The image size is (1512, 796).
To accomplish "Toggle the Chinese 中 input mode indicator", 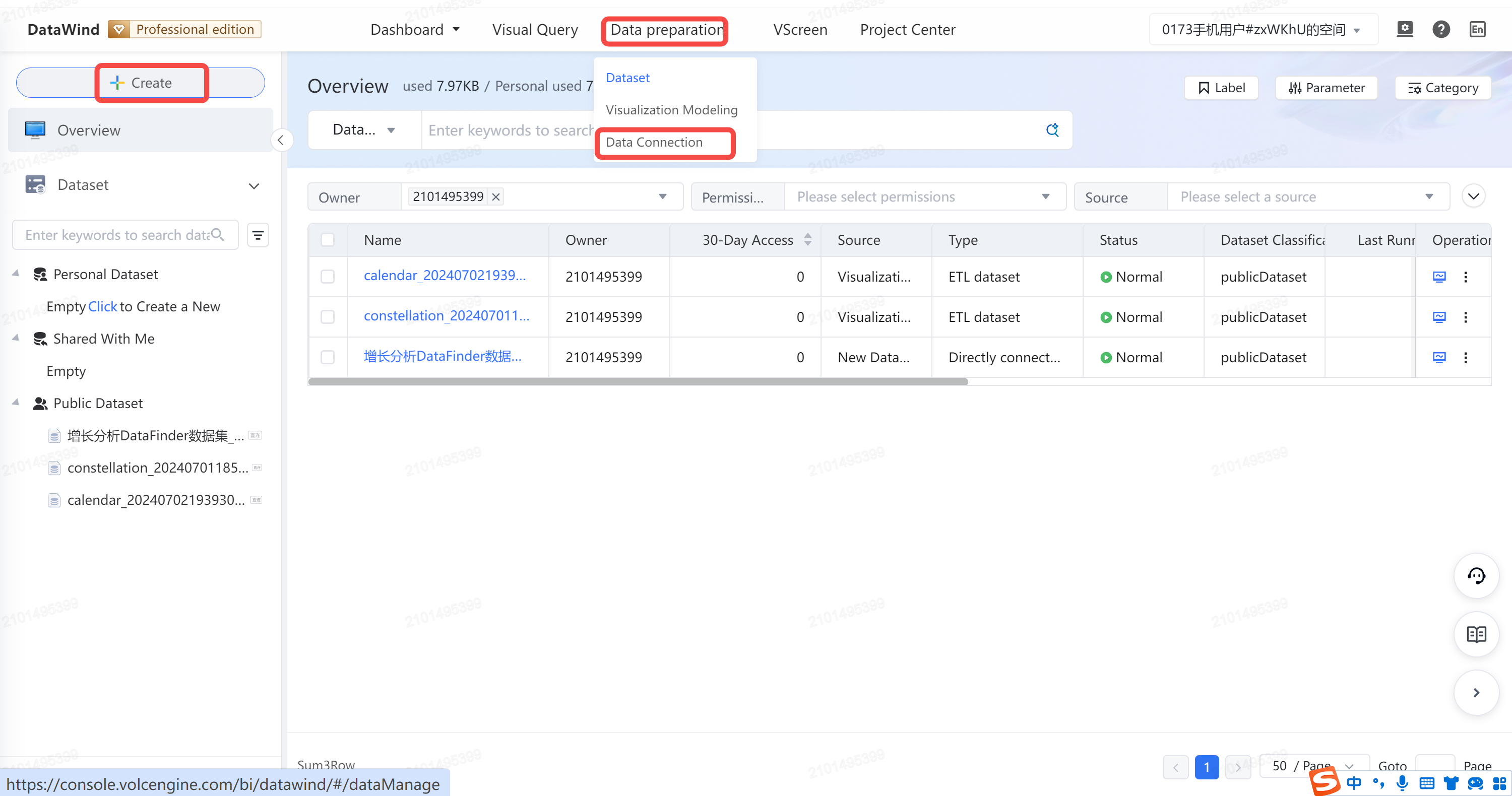I will (1355, 783).
